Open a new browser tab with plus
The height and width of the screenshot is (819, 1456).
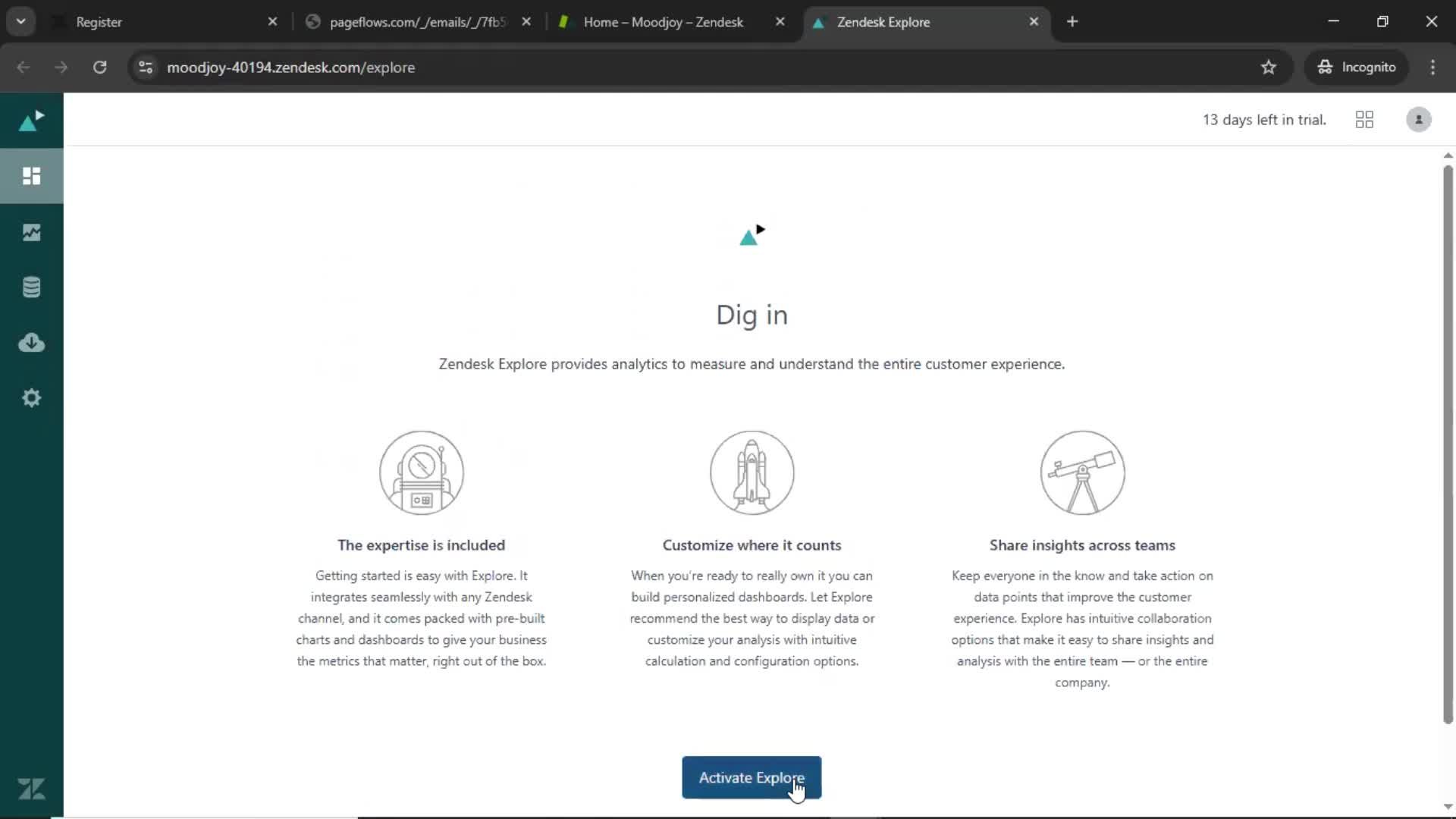click(1072, 22)
